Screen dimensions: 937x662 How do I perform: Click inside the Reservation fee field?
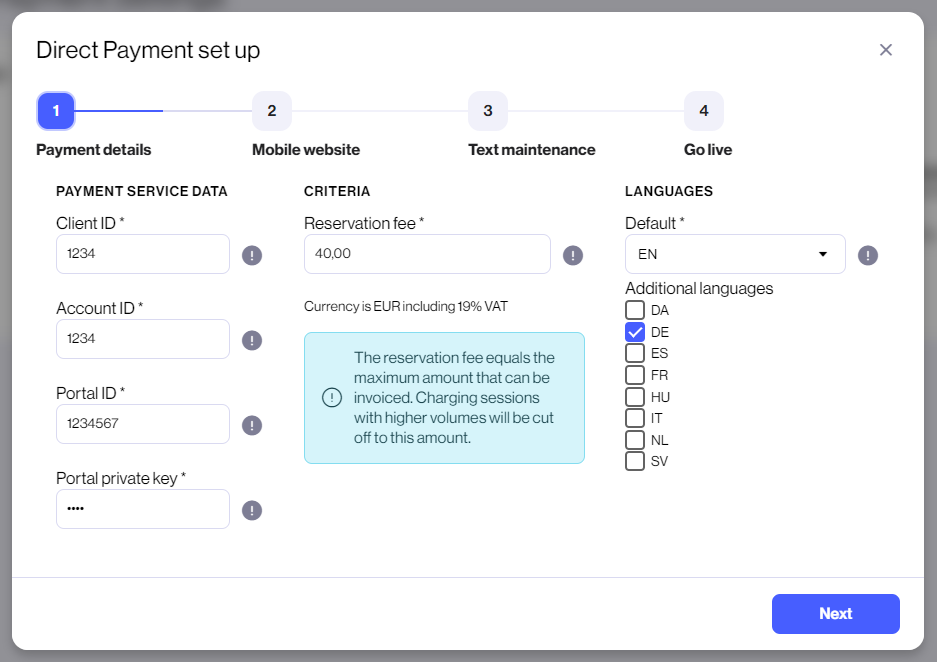[427, 254]
